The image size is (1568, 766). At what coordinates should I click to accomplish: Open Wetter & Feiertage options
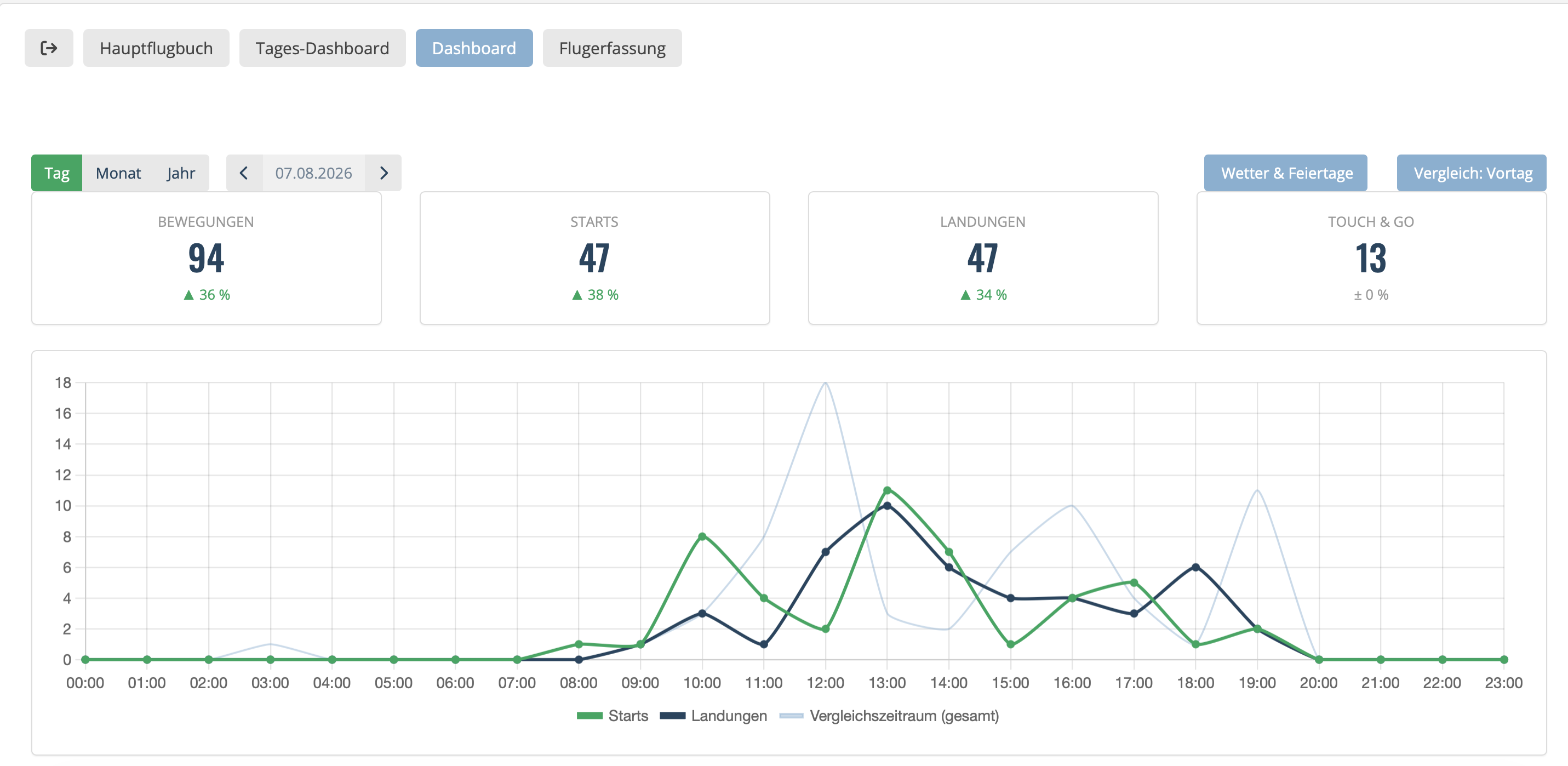[x=1285, y=173]
